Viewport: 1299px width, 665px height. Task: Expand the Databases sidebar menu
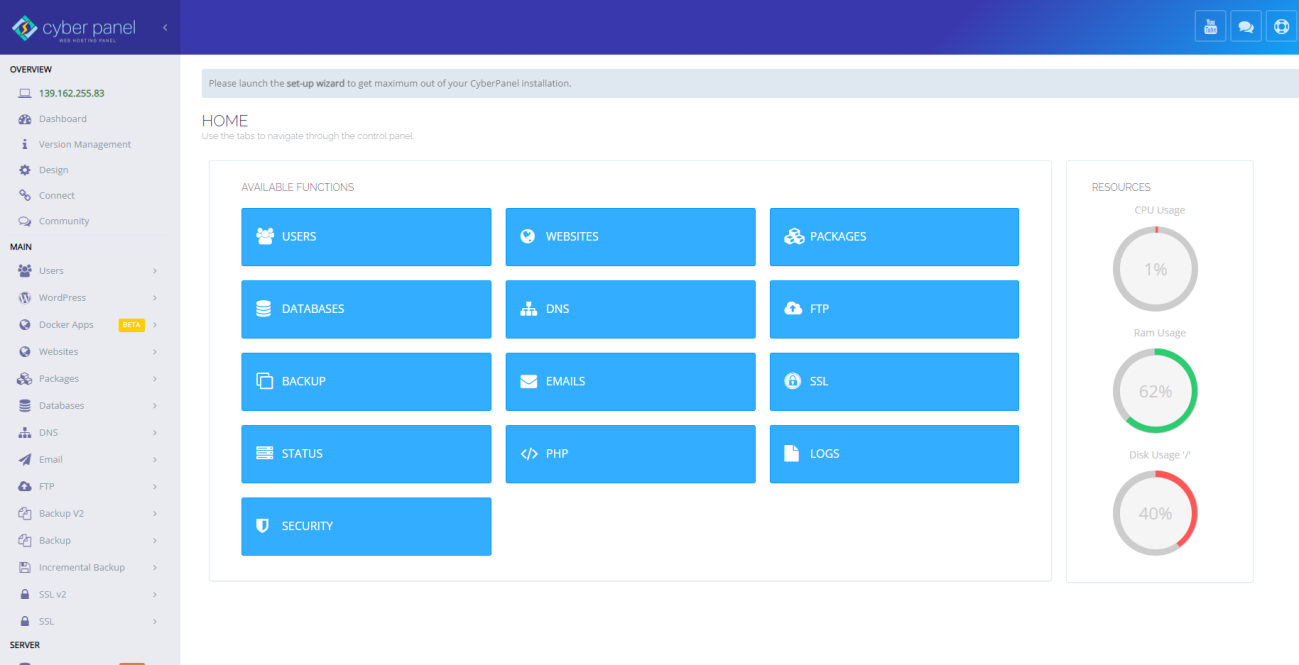click(90, 406)
